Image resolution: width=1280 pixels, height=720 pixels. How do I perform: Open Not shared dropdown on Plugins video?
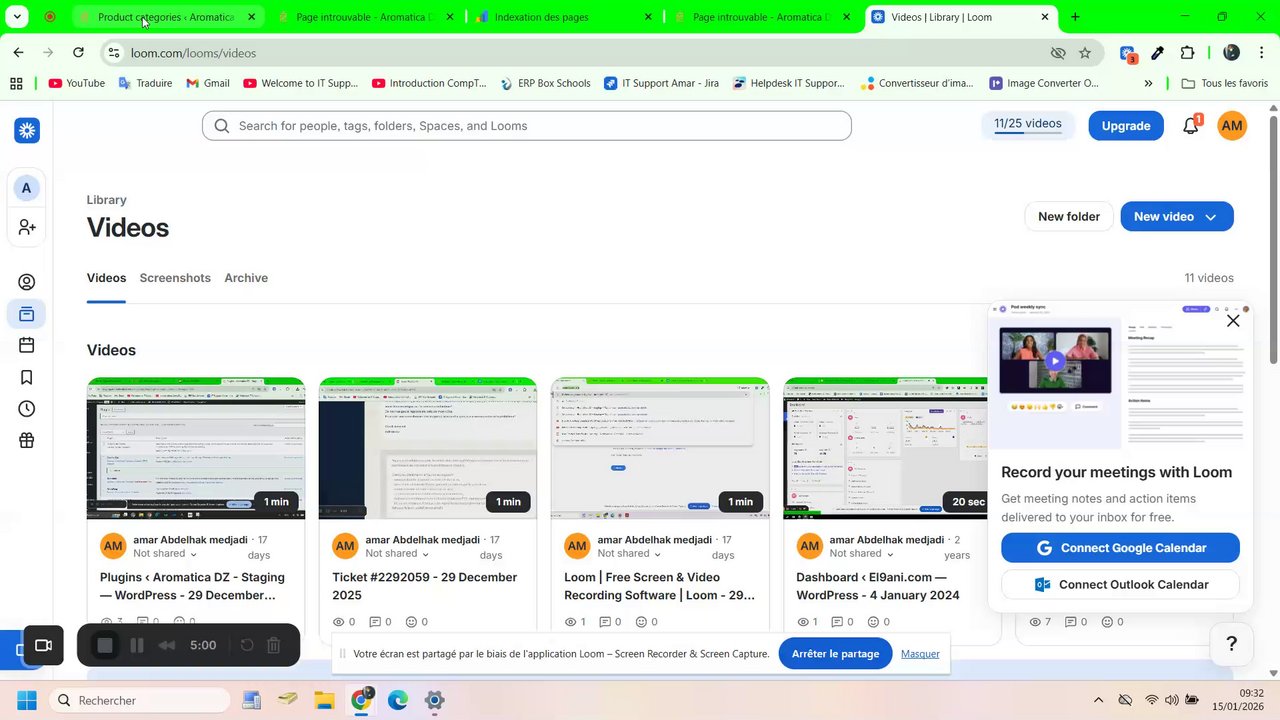165,554
